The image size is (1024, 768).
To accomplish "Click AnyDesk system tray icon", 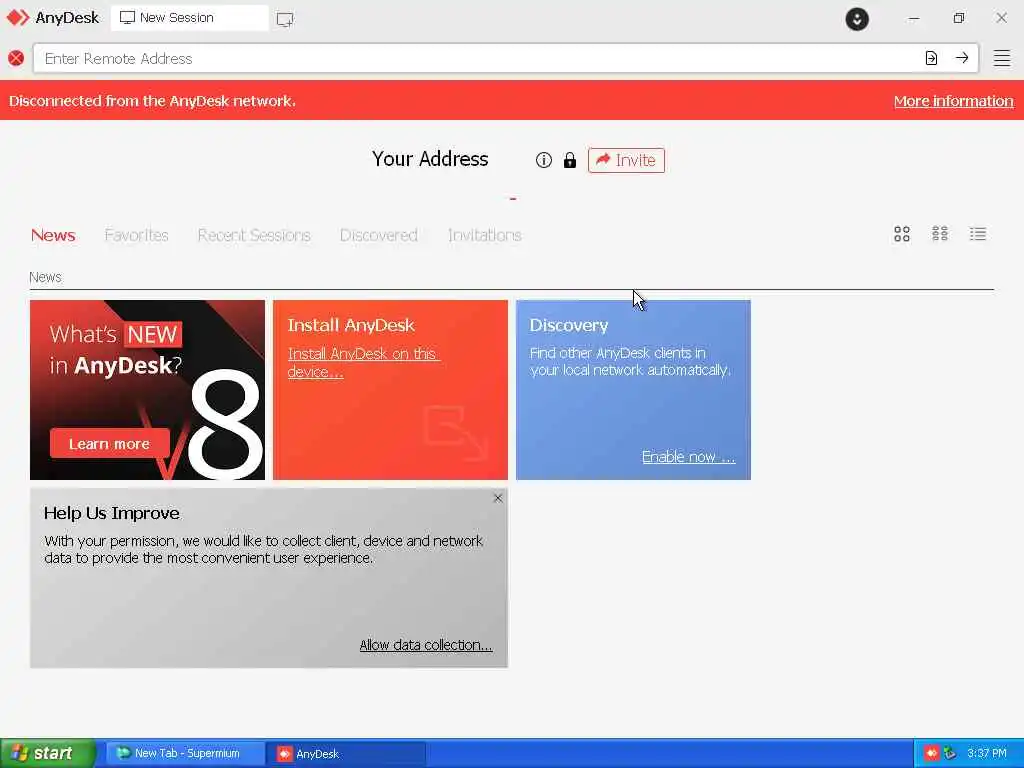I will click(x=931, y=753).
